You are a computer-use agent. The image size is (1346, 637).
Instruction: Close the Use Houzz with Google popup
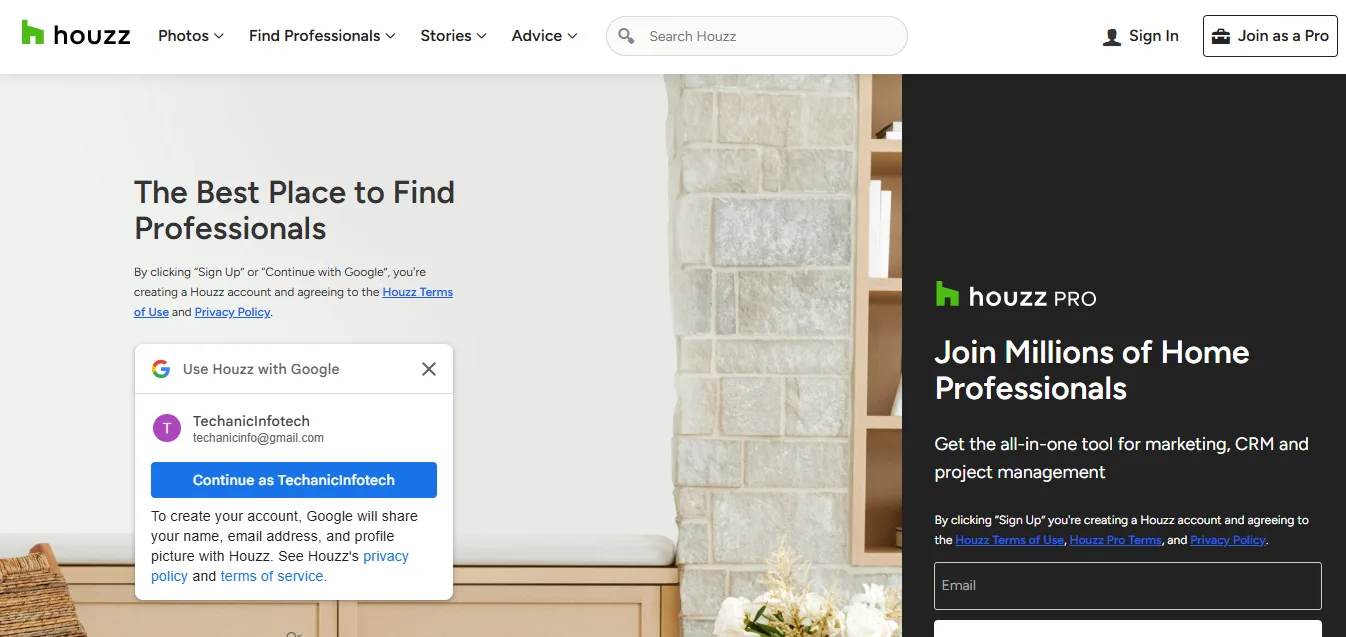(429, 369)
